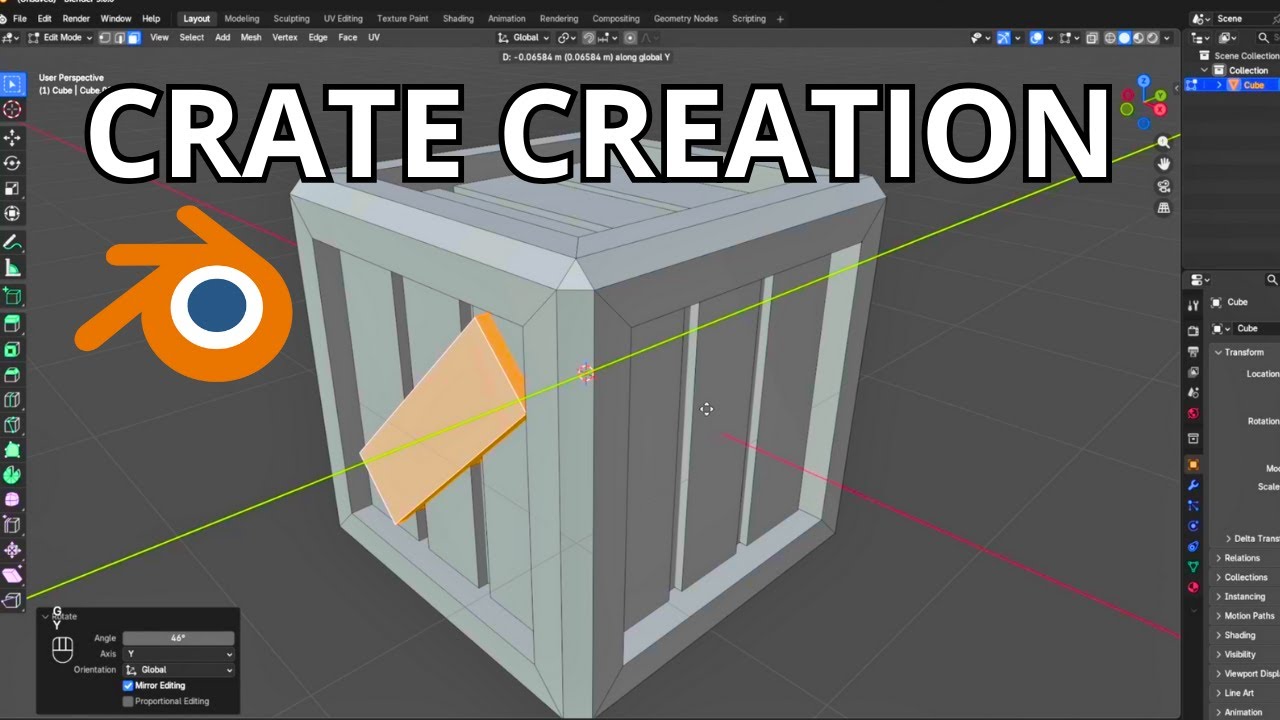
Task: Open Render properties tab icon
Action: coord(1192,330)
